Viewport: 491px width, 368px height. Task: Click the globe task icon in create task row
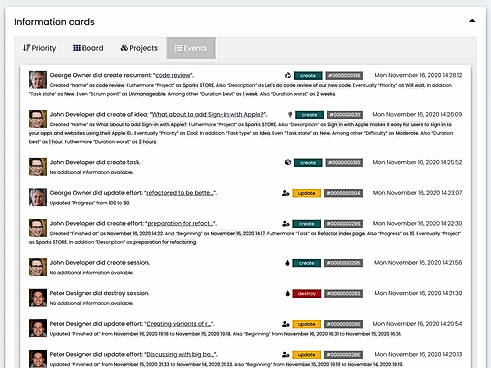tap(288, 163)
